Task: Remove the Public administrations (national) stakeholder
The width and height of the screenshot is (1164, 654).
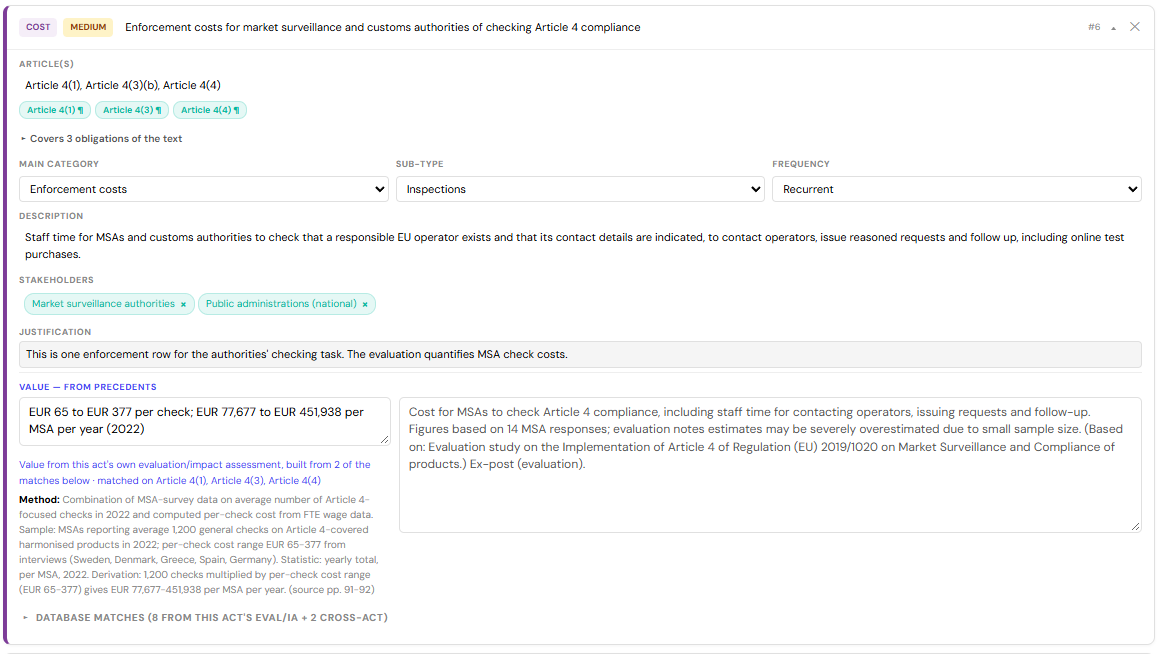Action: tap(365, 304)
